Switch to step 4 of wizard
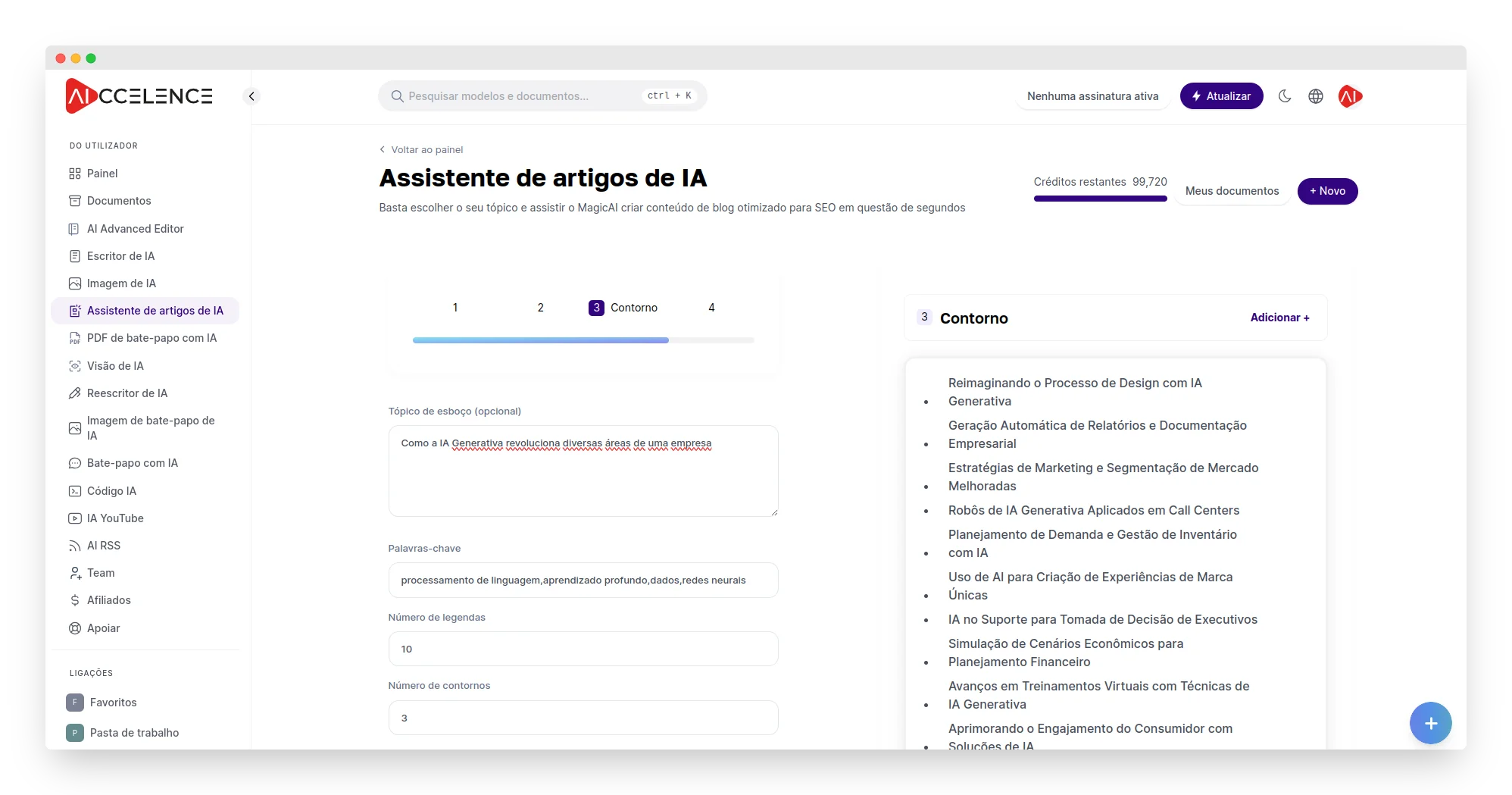Screen dimensions: 1512x795 pos(711,308)
